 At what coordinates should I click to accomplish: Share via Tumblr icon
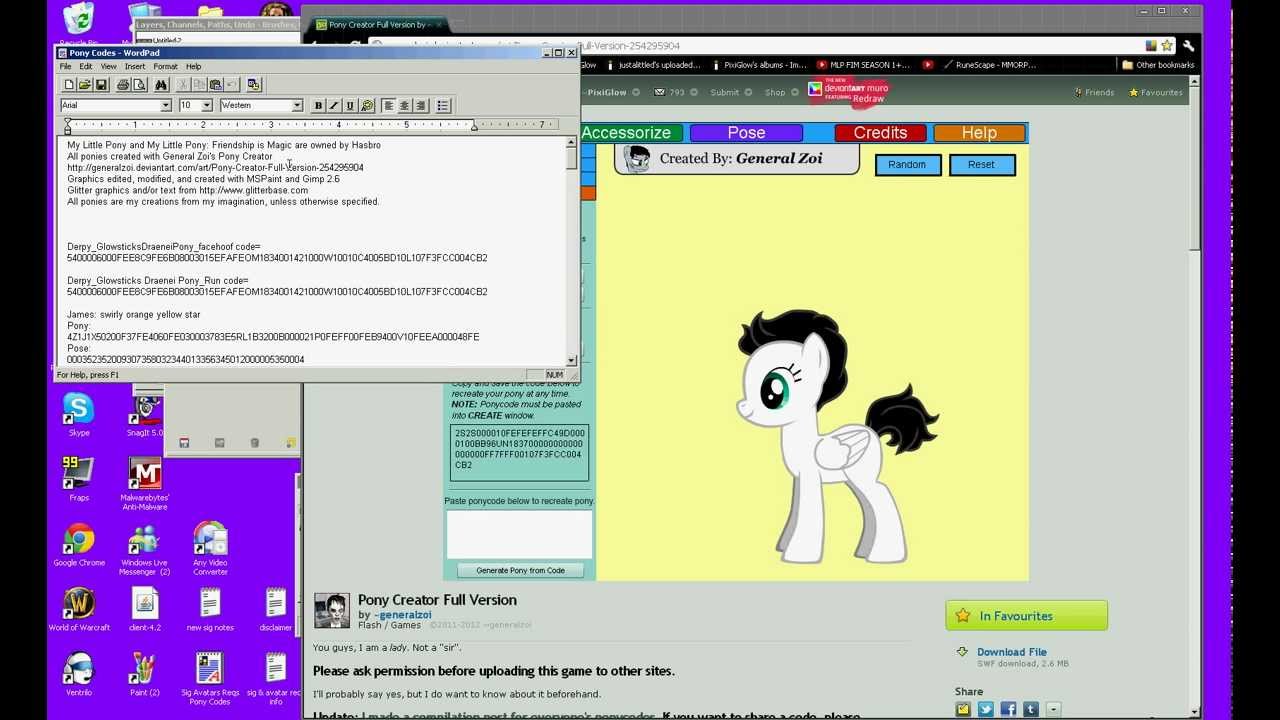(x=1030, y=709)
